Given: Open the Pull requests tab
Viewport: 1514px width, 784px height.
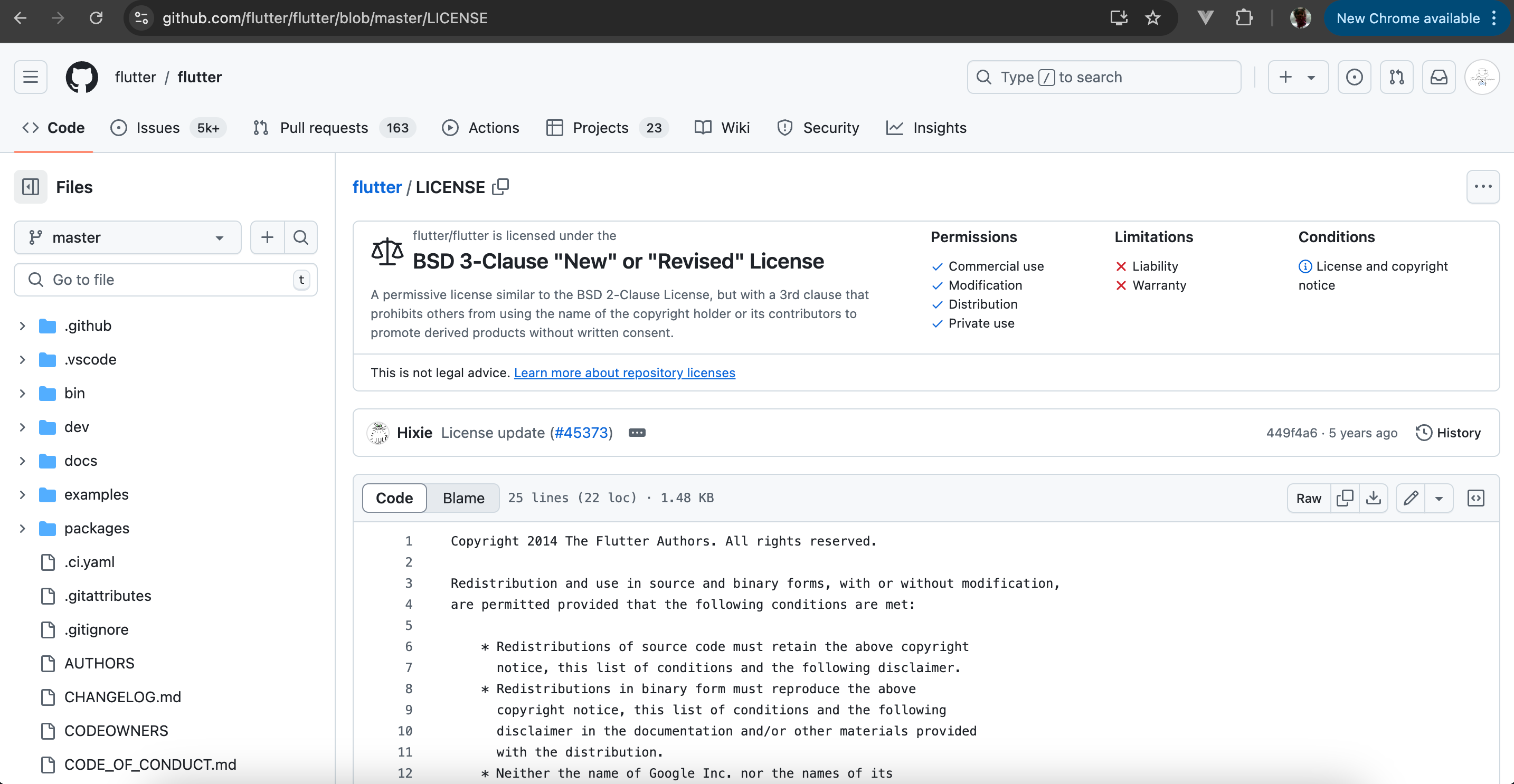Looking at the screenshot, I should 324,128.
